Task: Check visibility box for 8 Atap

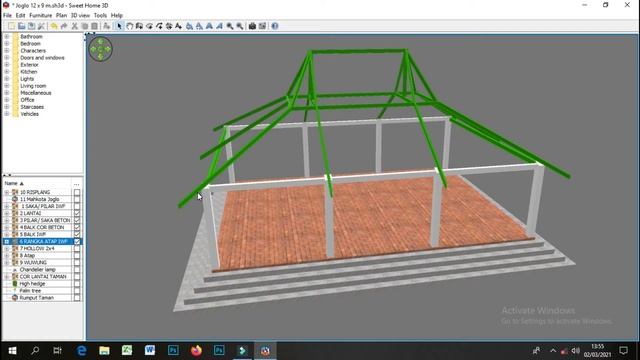Action: (x=77, y=256)
